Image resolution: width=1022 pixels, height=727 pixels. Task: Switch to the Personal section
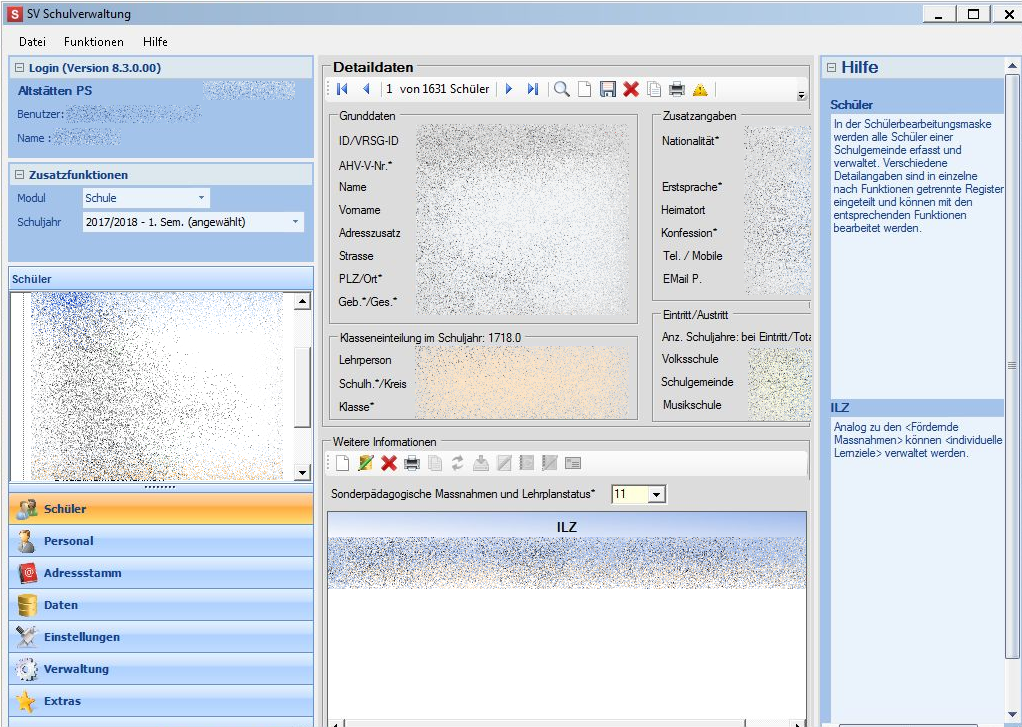tap(68, 541)
